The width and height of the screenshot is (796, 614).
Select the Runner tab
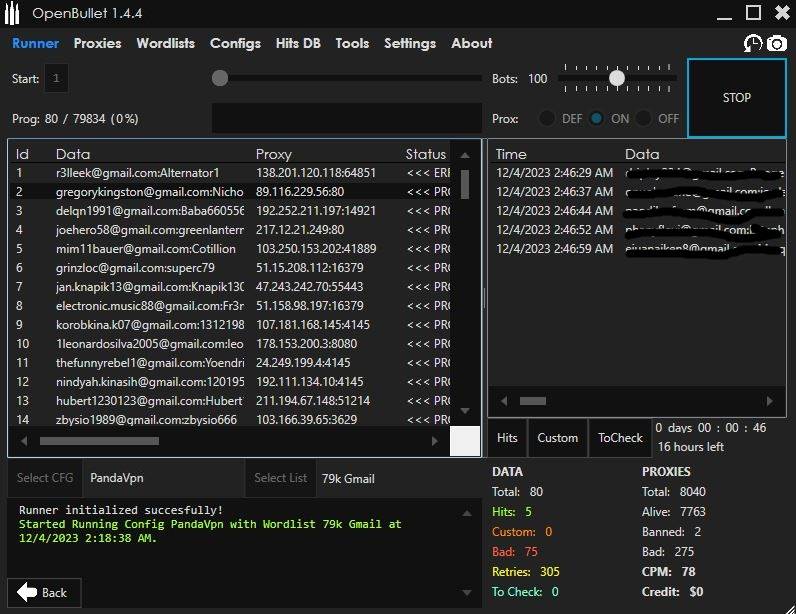[x=36, y=43]
